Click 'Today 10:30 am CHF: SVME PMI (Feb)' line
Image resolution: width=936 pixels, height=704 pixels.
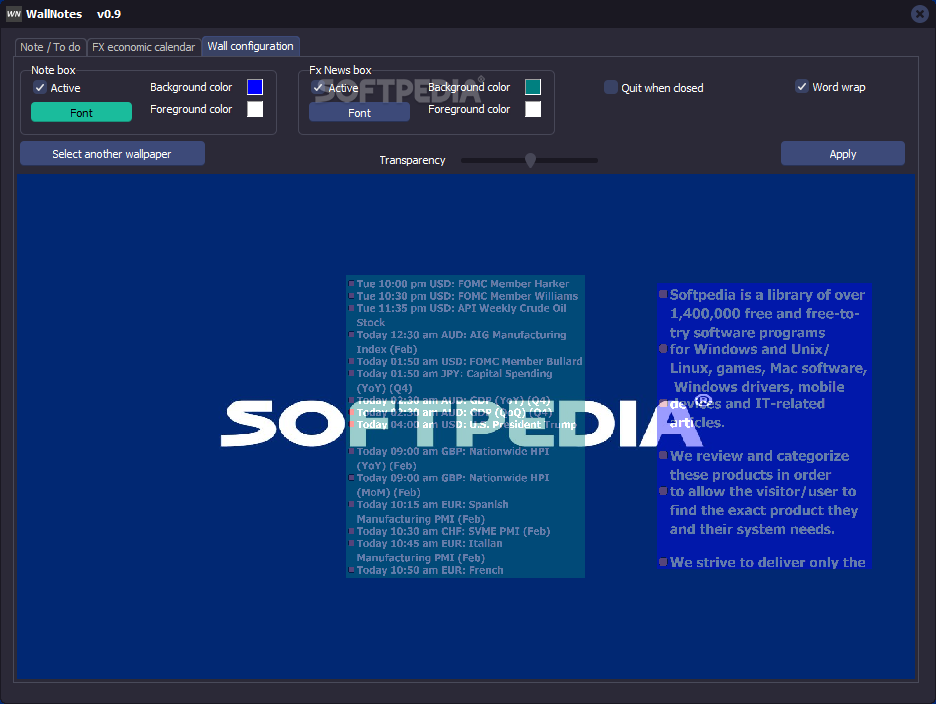453,531
